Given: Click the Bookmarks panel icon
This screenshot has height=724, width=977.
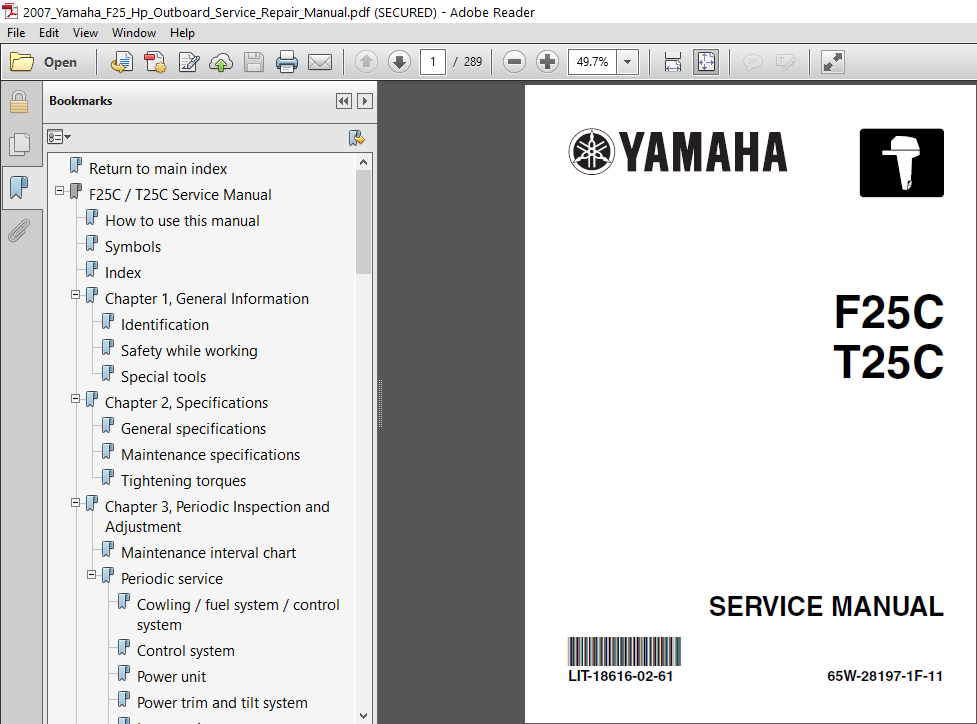Looking at the screenshot, I should tap(19, 187).
